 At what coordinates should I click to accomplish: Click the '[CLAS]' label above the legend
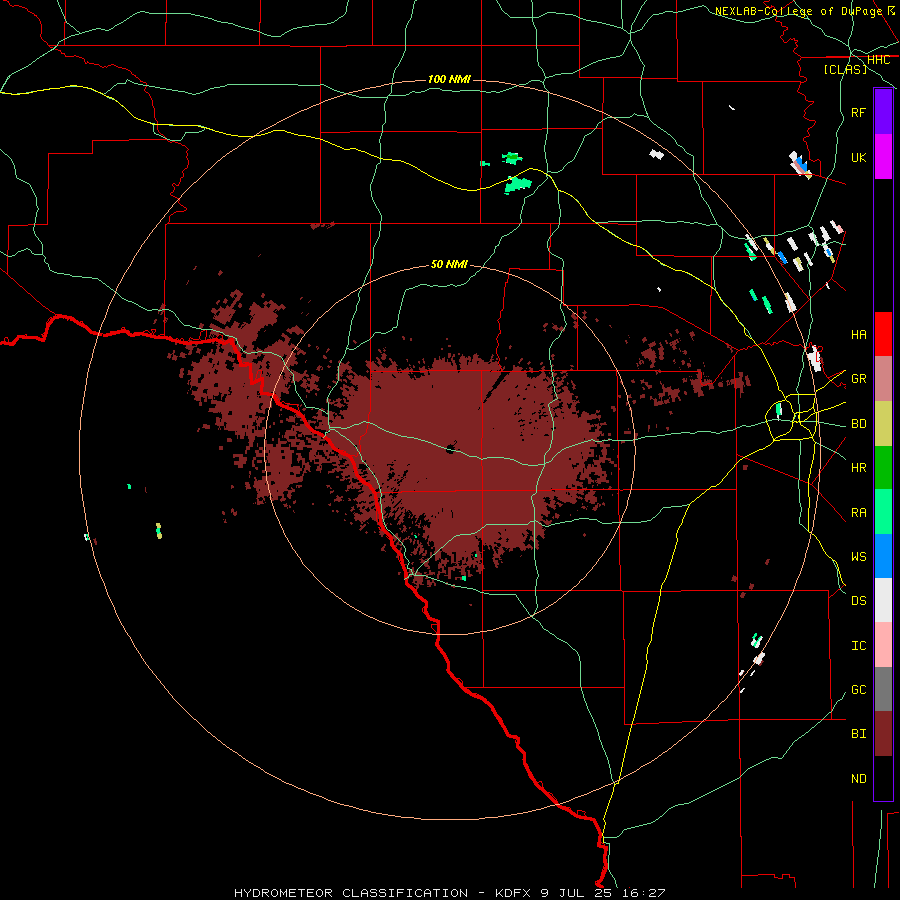pos(845,69)
